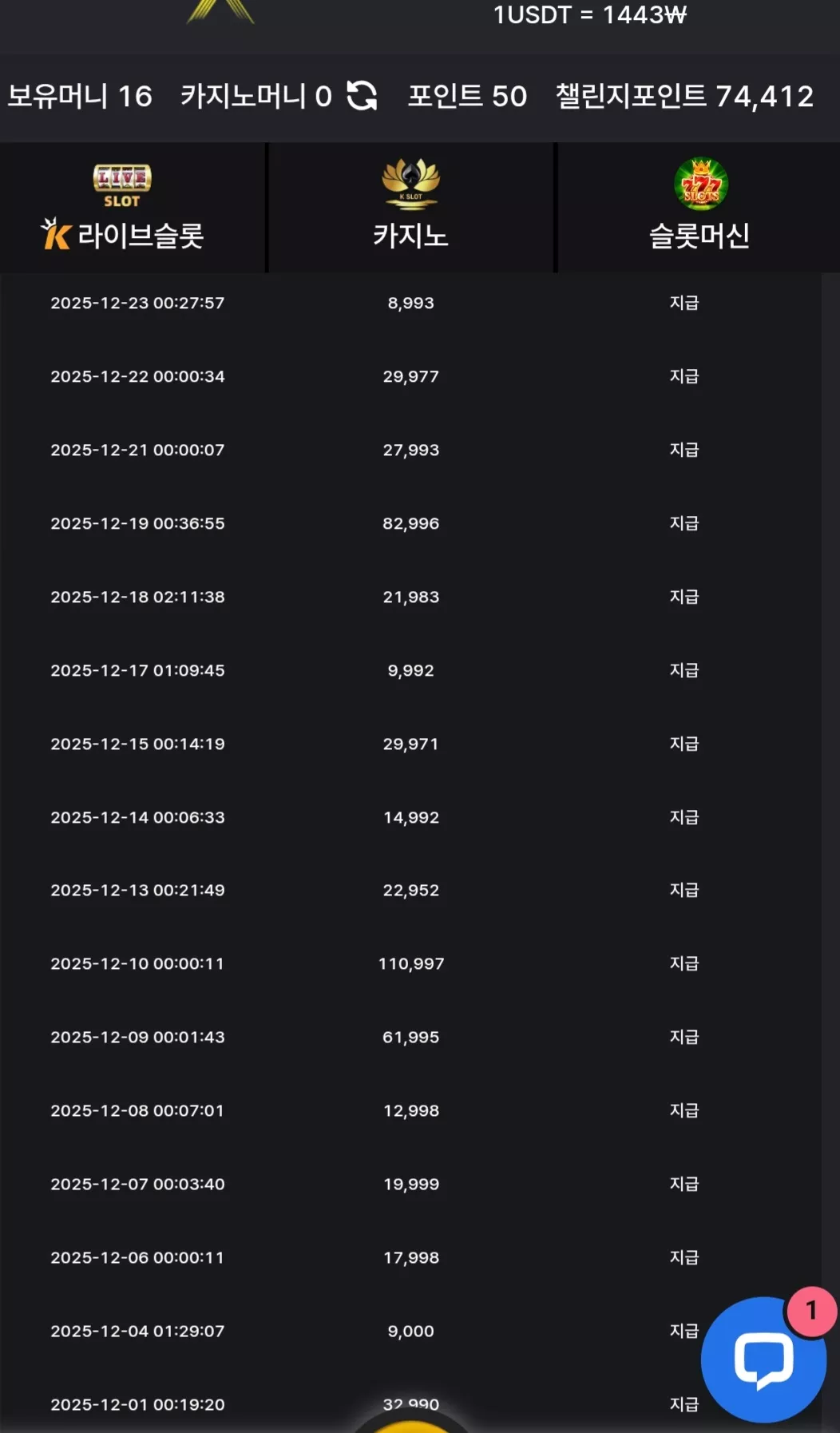Click the LIVE SLOT machine icon
This screenshot has width=840, height=1433.
coord(122,185)
